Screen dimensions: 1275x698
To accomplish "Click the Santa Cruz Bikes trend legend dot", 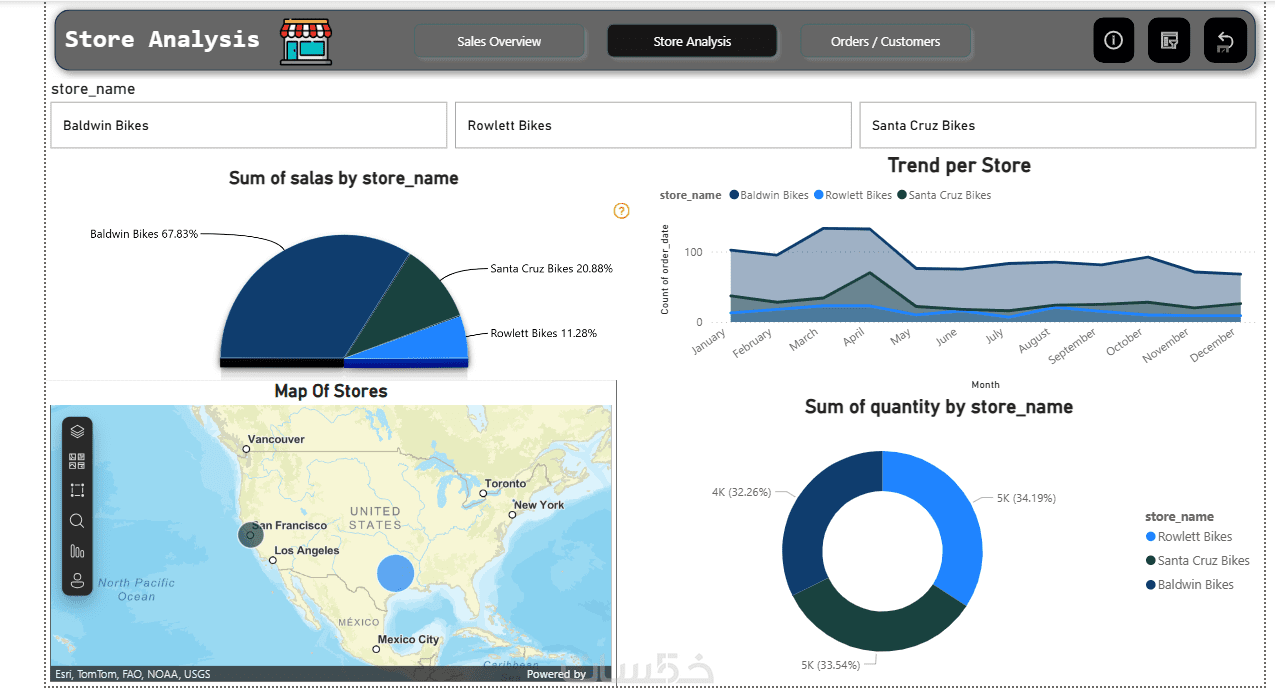I will pyautogui.click(x=902, y=195).
